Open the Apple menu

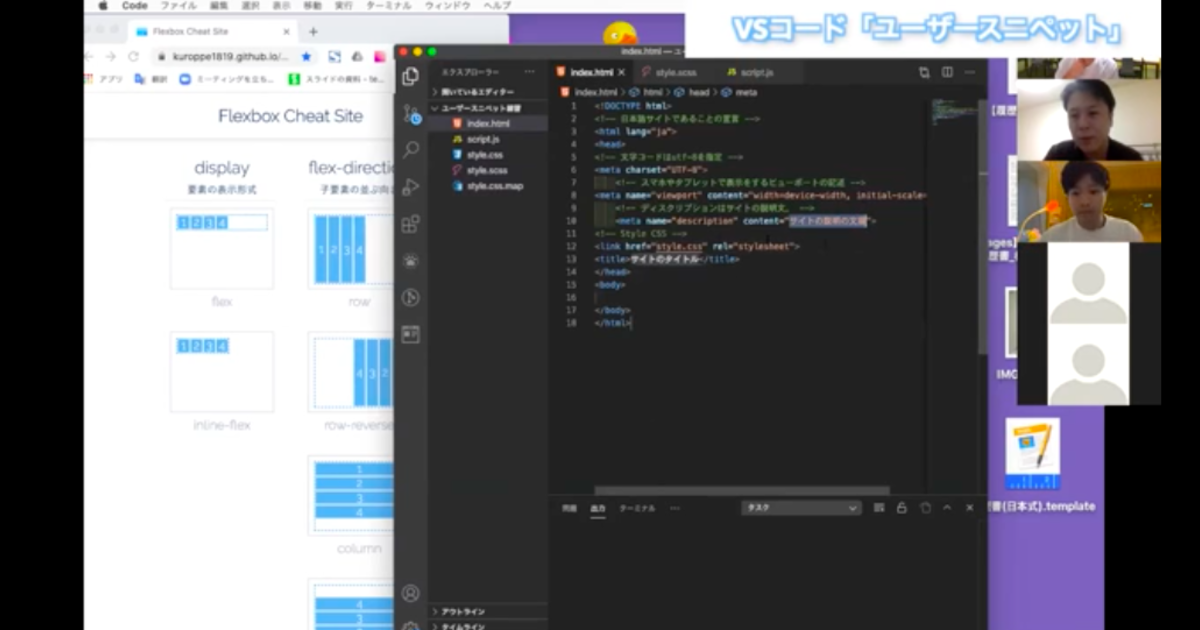(x=102, y=6)
